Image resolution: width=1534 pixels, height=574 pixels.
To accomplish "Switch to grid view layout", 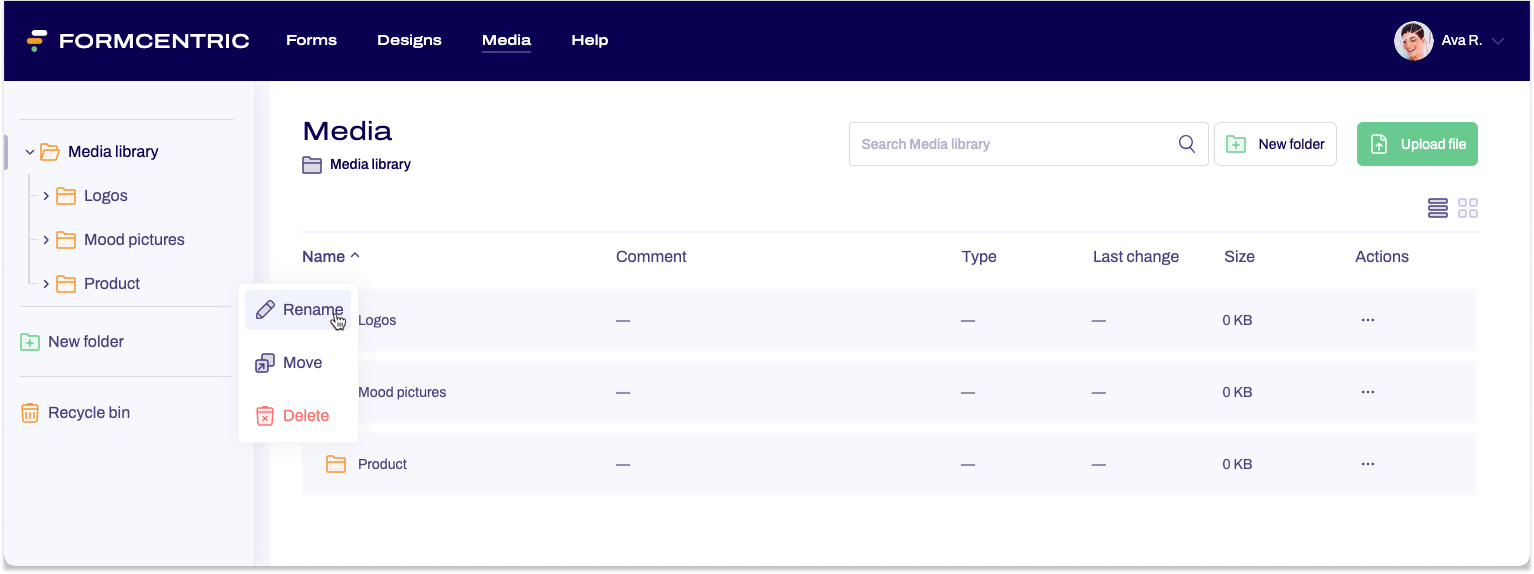I will pos(1467,208).
